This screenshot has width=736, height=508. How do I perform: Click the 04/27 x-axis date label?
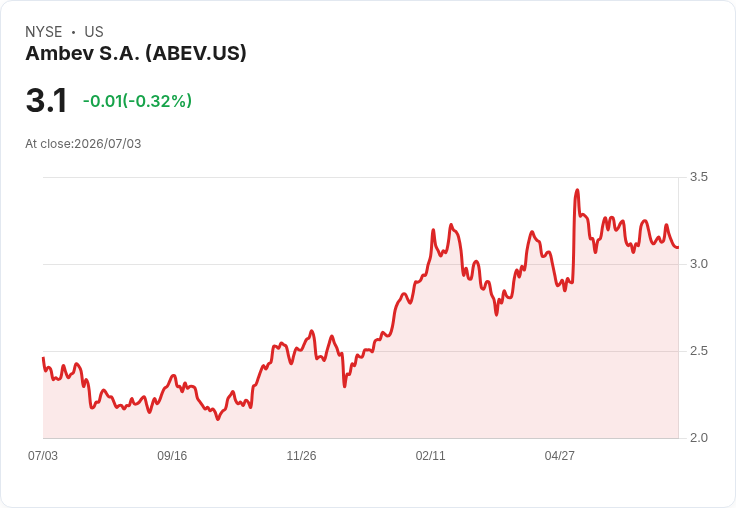(x=560, y=456)
